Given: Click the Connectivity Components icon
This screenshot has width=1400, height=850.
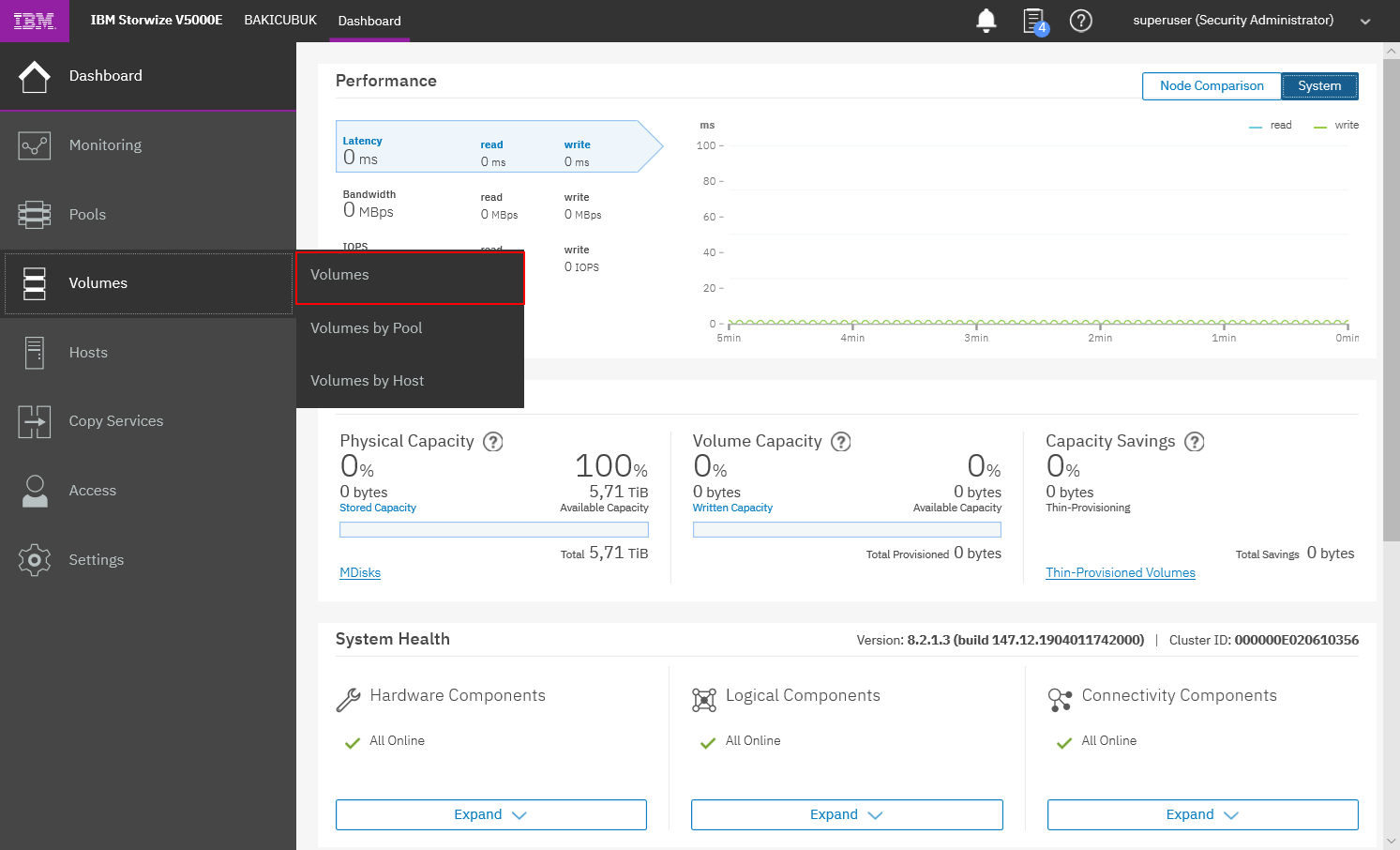Looking at the screenshot, I should click(x=1060, y=700).
